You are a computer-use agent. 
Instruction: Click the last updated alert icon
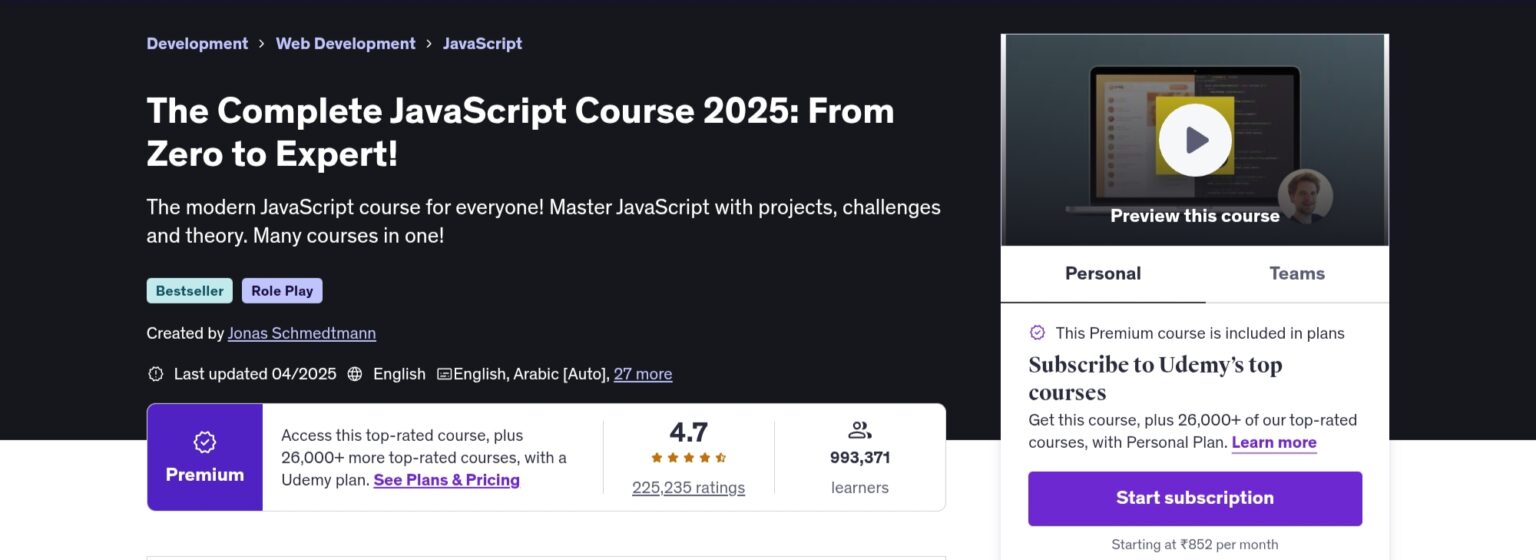155,374
